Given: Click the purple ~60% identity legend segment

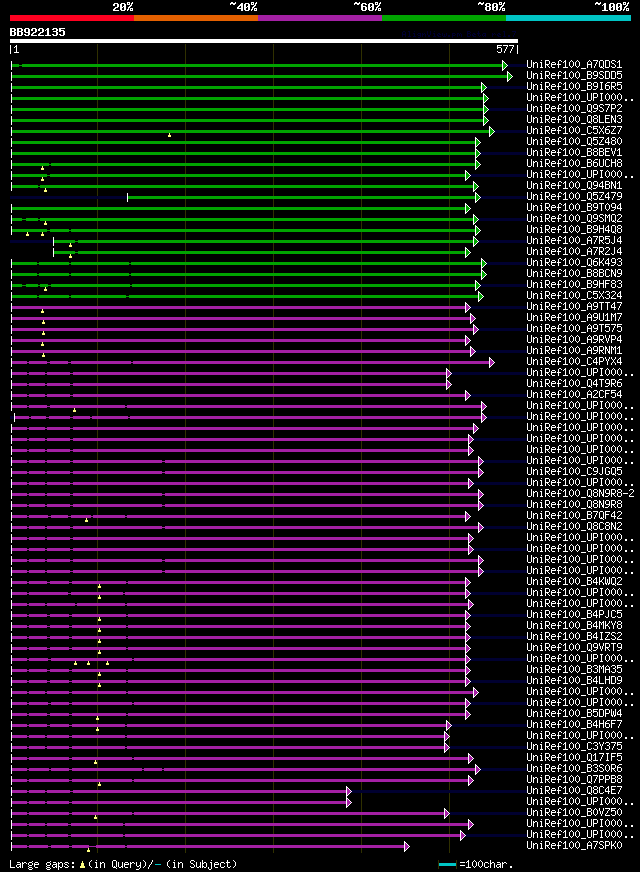Looking at the screenshot, I should pos(320,18).
